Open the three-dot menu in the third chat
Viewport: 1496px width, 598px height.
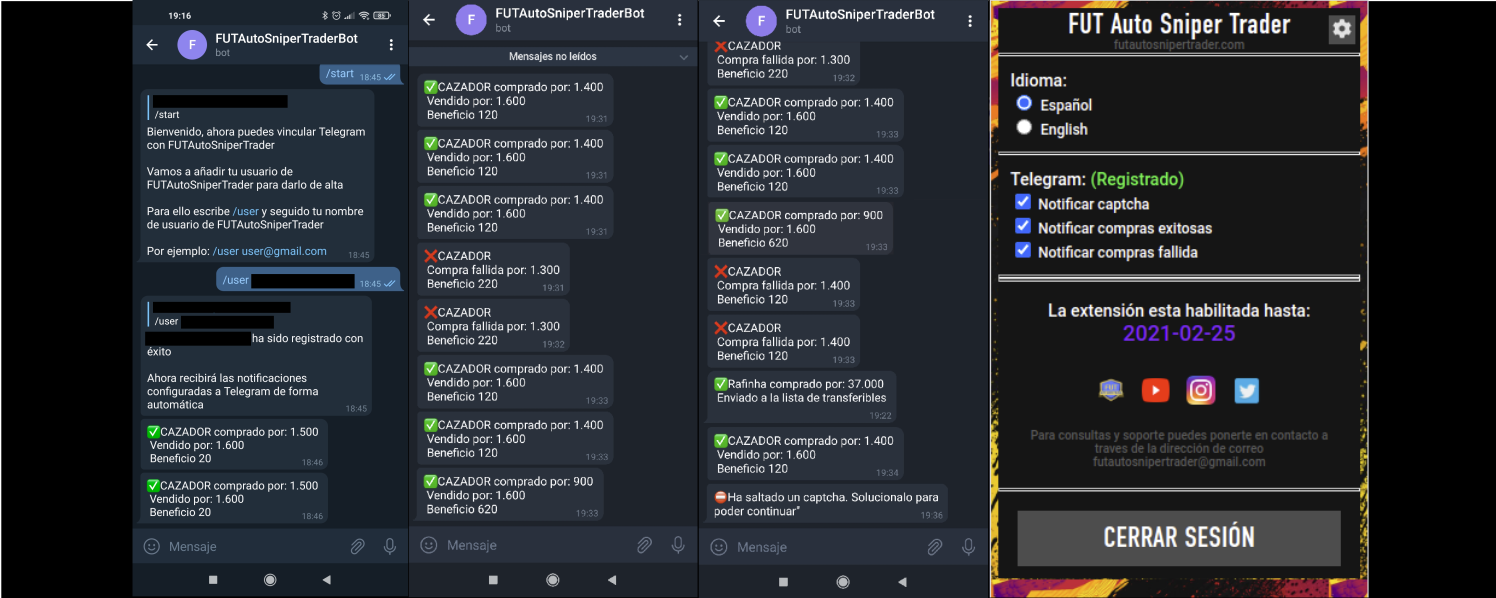969,21
